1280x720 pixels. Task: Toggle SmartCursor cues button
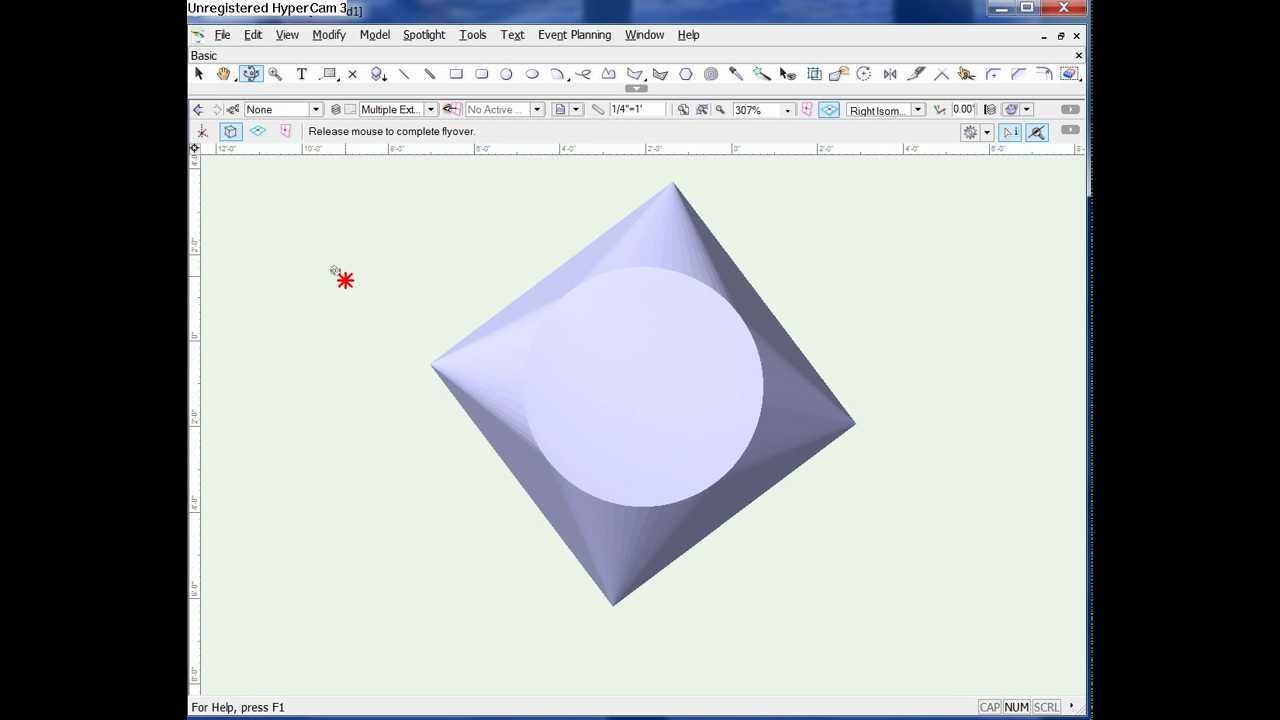1010,132
